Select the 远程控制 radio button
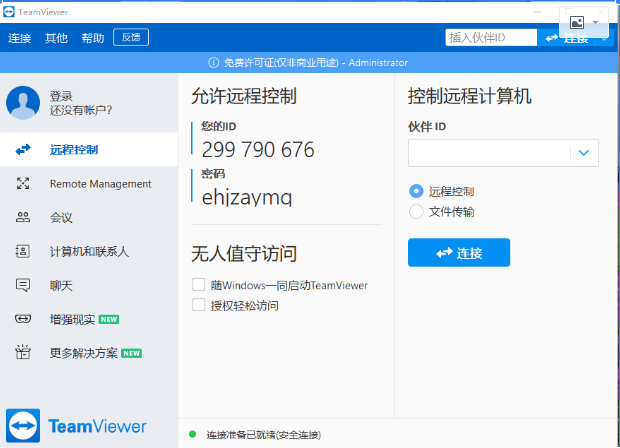The height and width of the screenshot is (448, 620). click(416, 191)
